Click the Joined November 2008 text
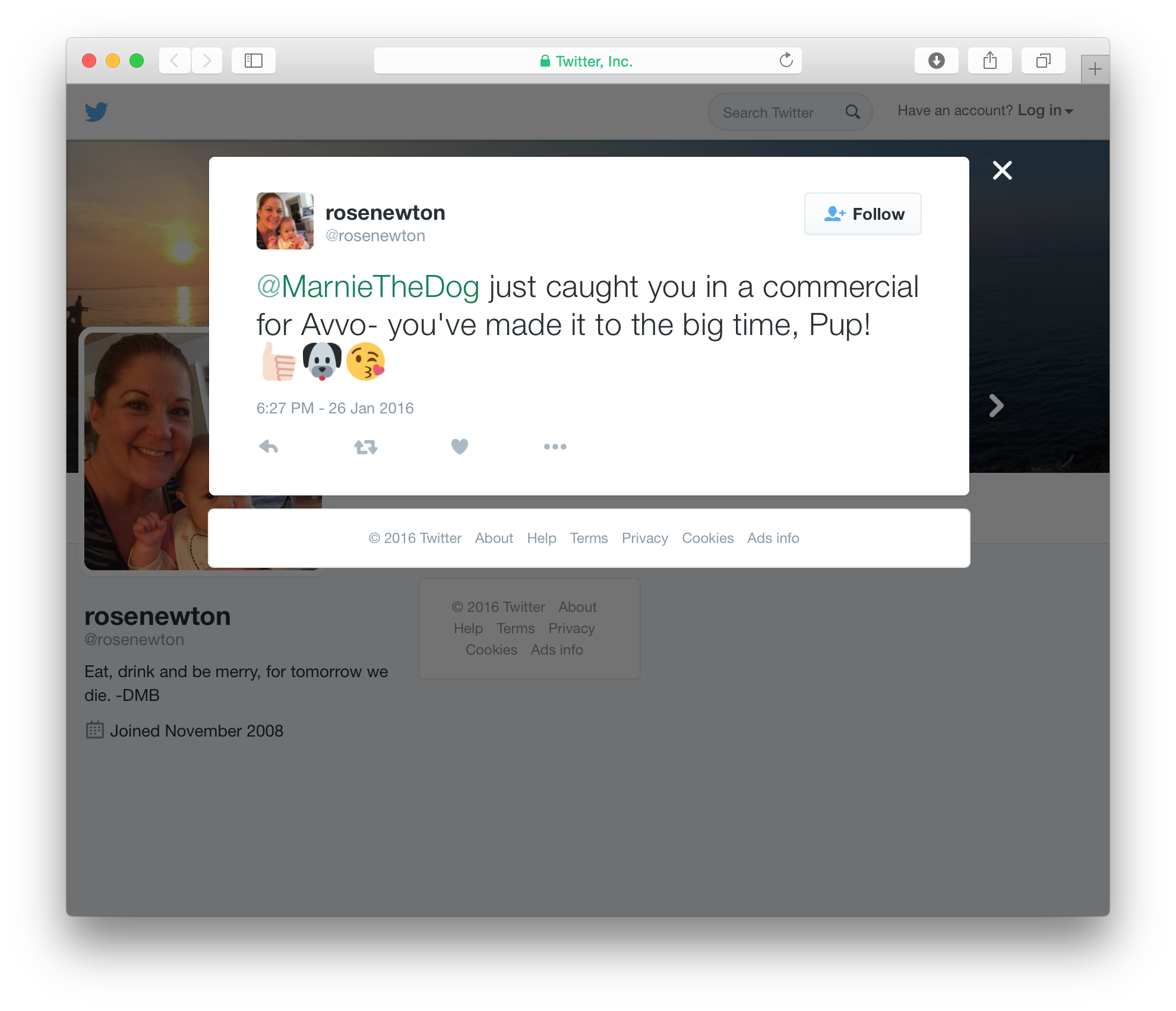 pos(197,731)
